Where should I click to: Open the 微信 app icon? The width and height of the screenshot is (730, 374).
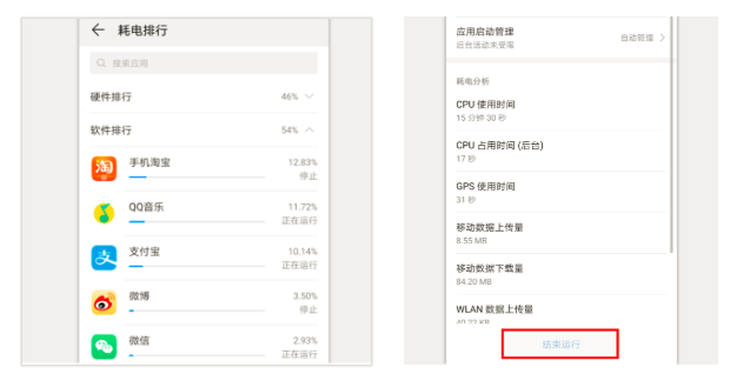click(x=104, y=347)
